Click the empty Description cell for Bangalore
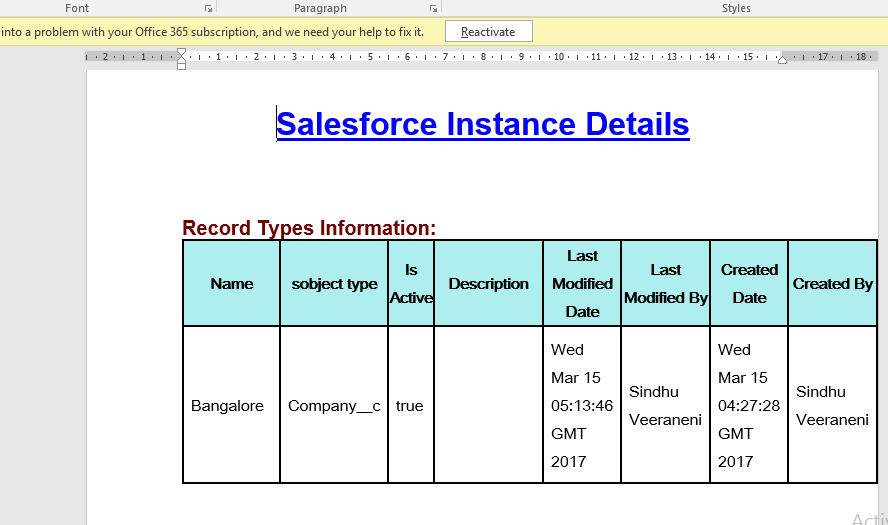This screenshot has width=888, height=525. click(x=488, y=405)
